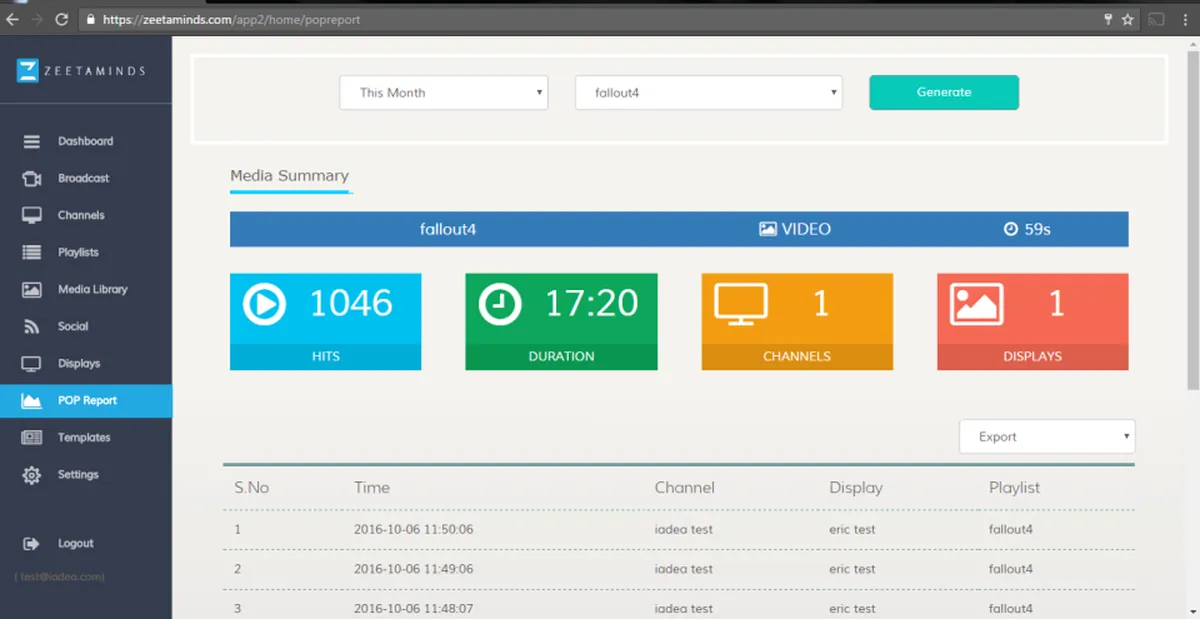Click the 1046 hits value
Viewport: 1200px width, 619px height.
point(351,304)
